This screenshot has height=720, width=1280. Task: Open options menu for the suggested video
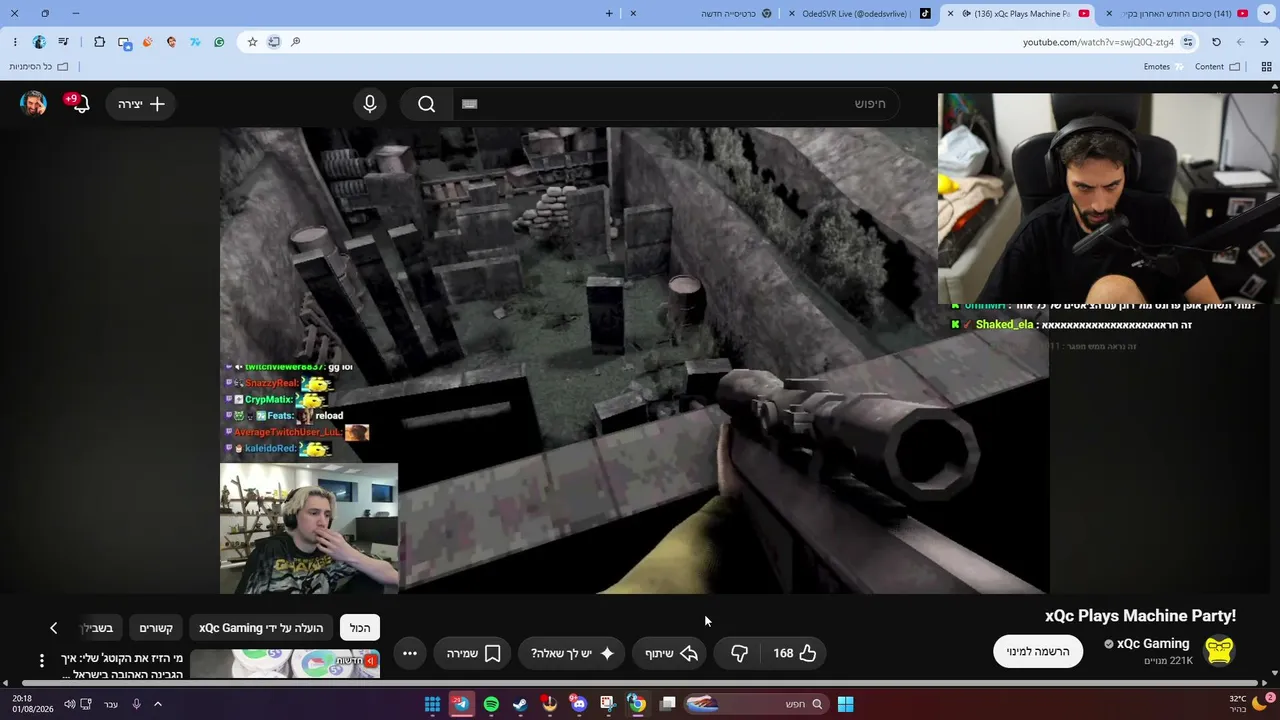click(42, 660)
